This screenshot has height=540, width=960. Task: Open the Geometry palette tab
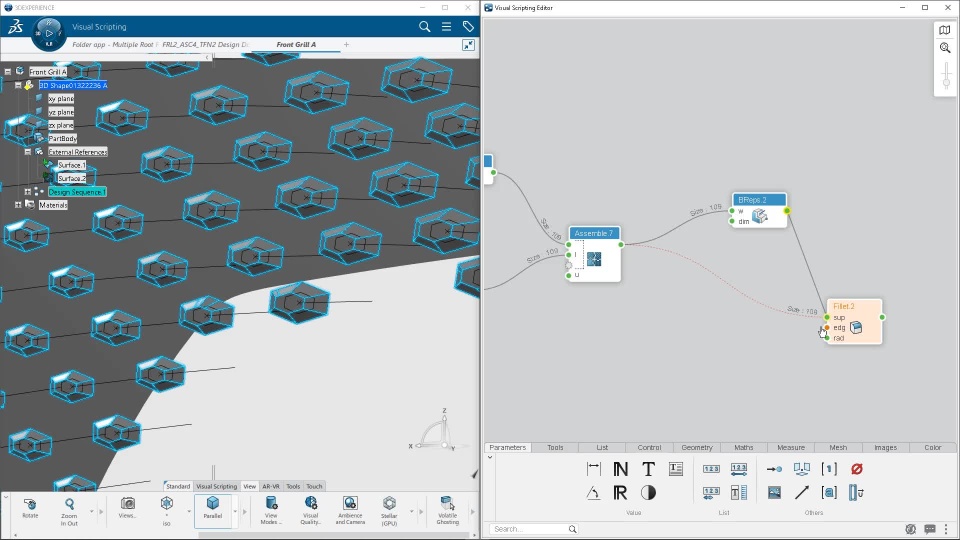(x=697, y=448)
